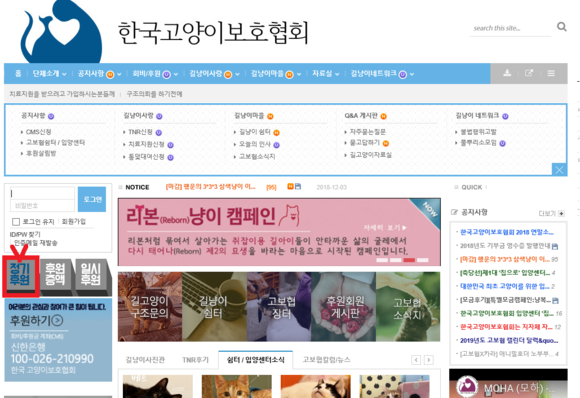Click the search magnifier icon
580x398 pixels.
(x=562, y=27)
